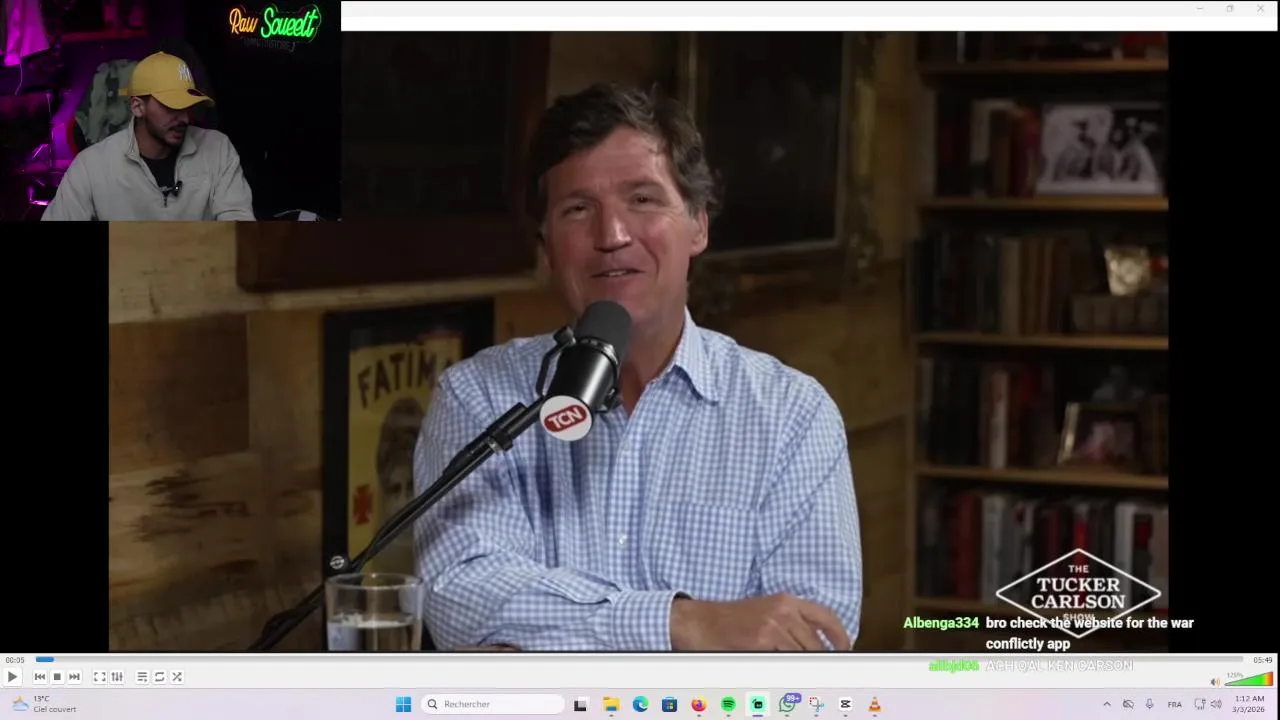Open the Windows Start menu

tap(403, 704)
